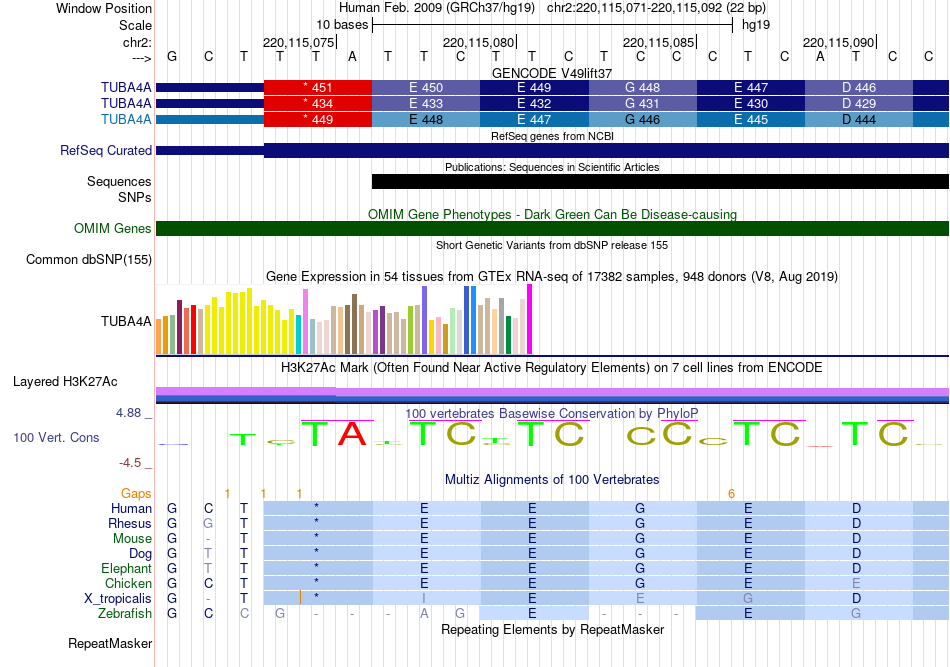Click the Common dbSNP(155) track label
Viewport: 950px width, 667px height.
coord(89,259)
